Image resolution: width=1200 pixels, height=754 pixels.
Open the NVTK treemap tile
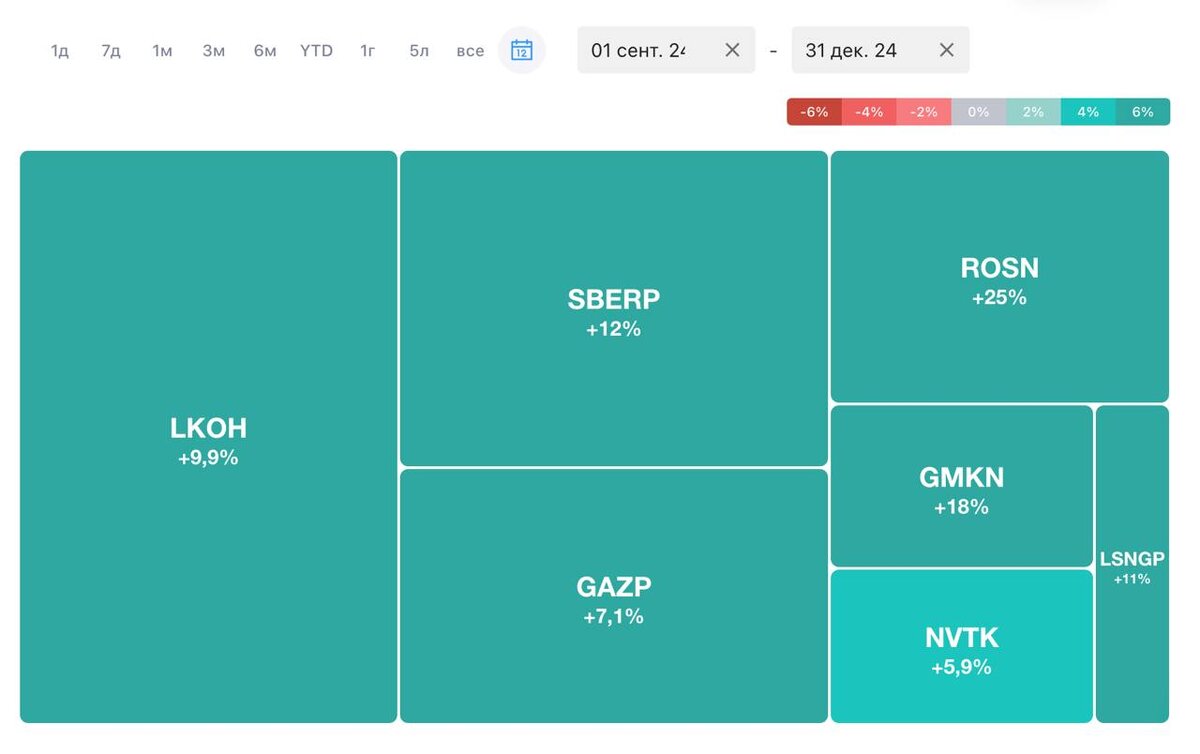click(961, 646)
